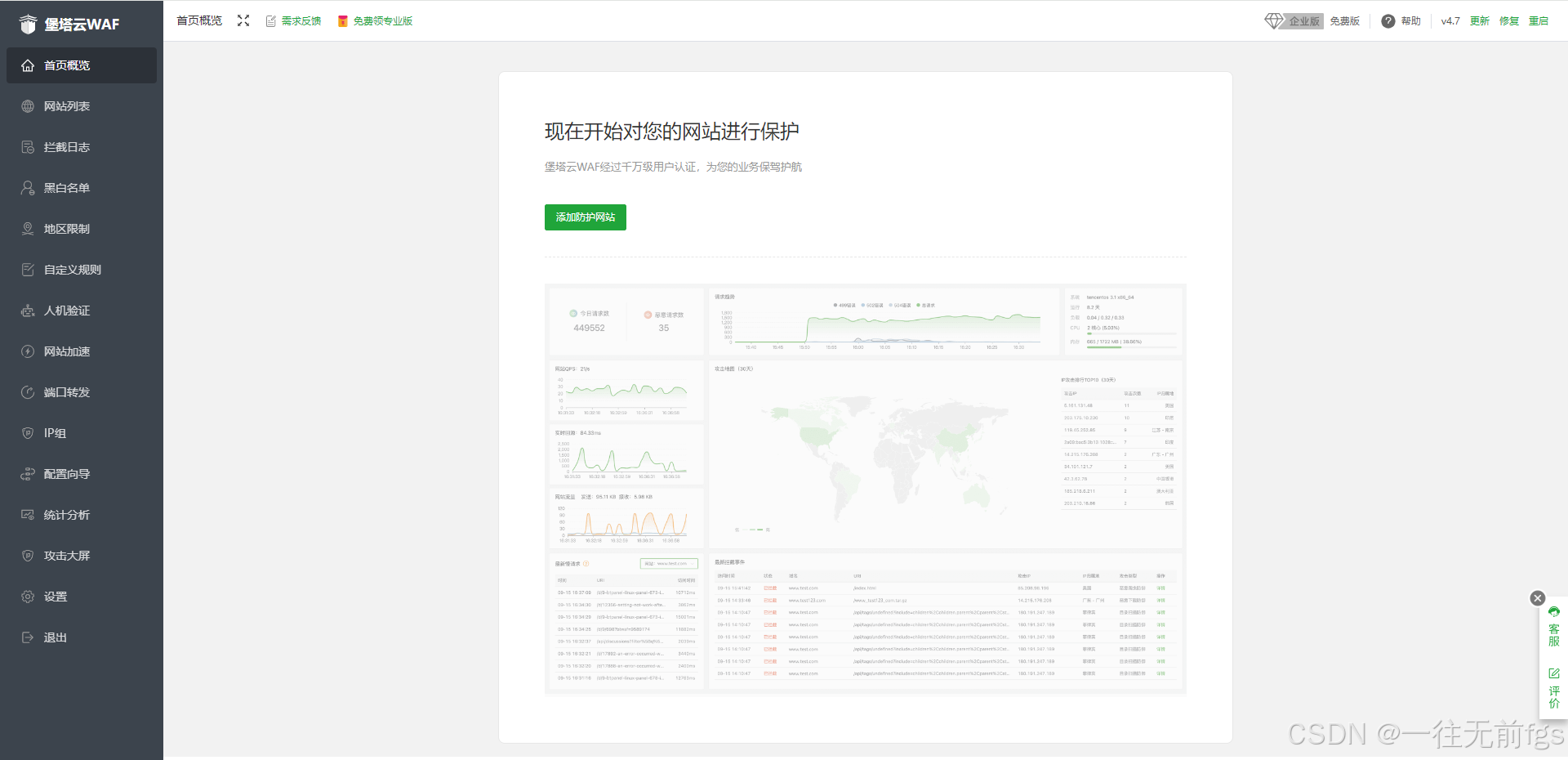The width and height of the screenshot is (1568, 760).
Task: Click the gift icon beside 免费领专业版
Action: [343, 21]
